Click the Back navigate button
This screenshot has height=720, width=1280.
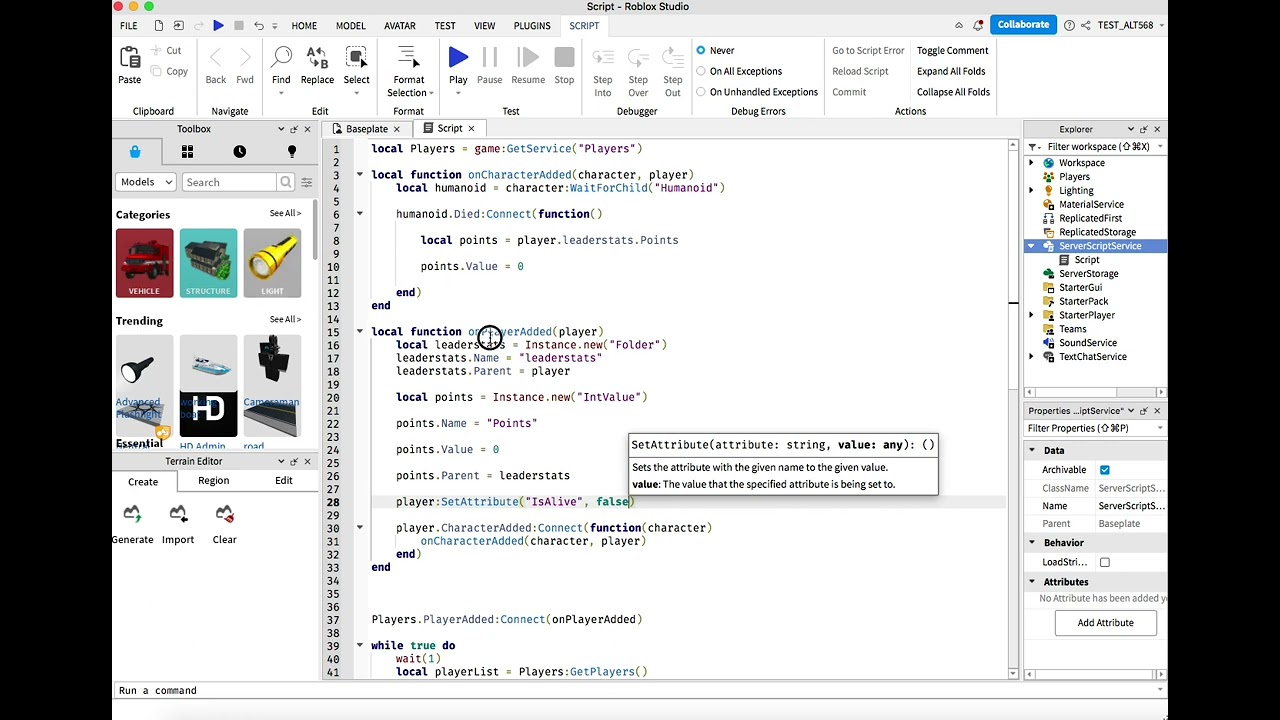[x=216, y=66]
